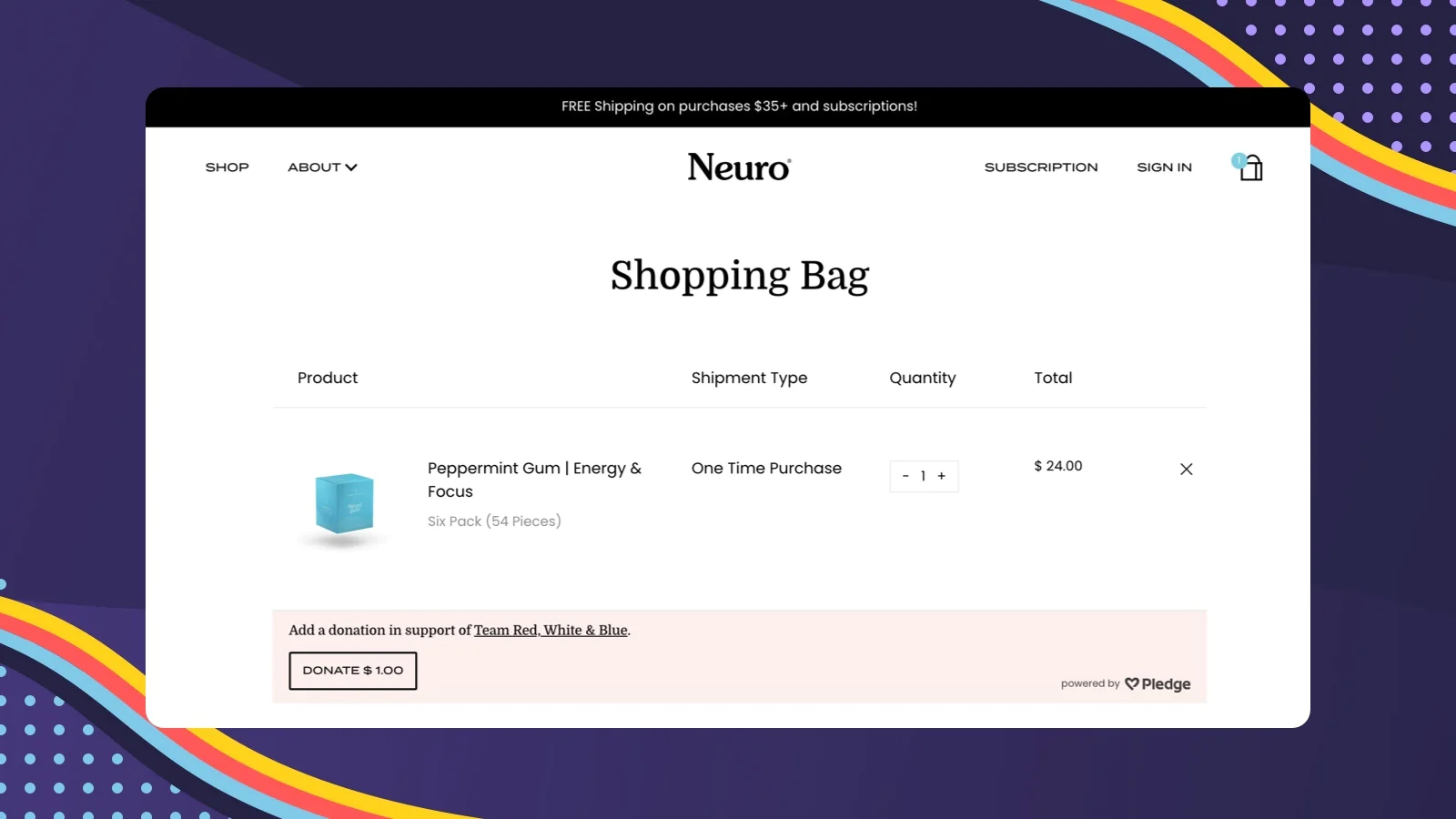Click the free shipping announcement bar

point(728,106)
